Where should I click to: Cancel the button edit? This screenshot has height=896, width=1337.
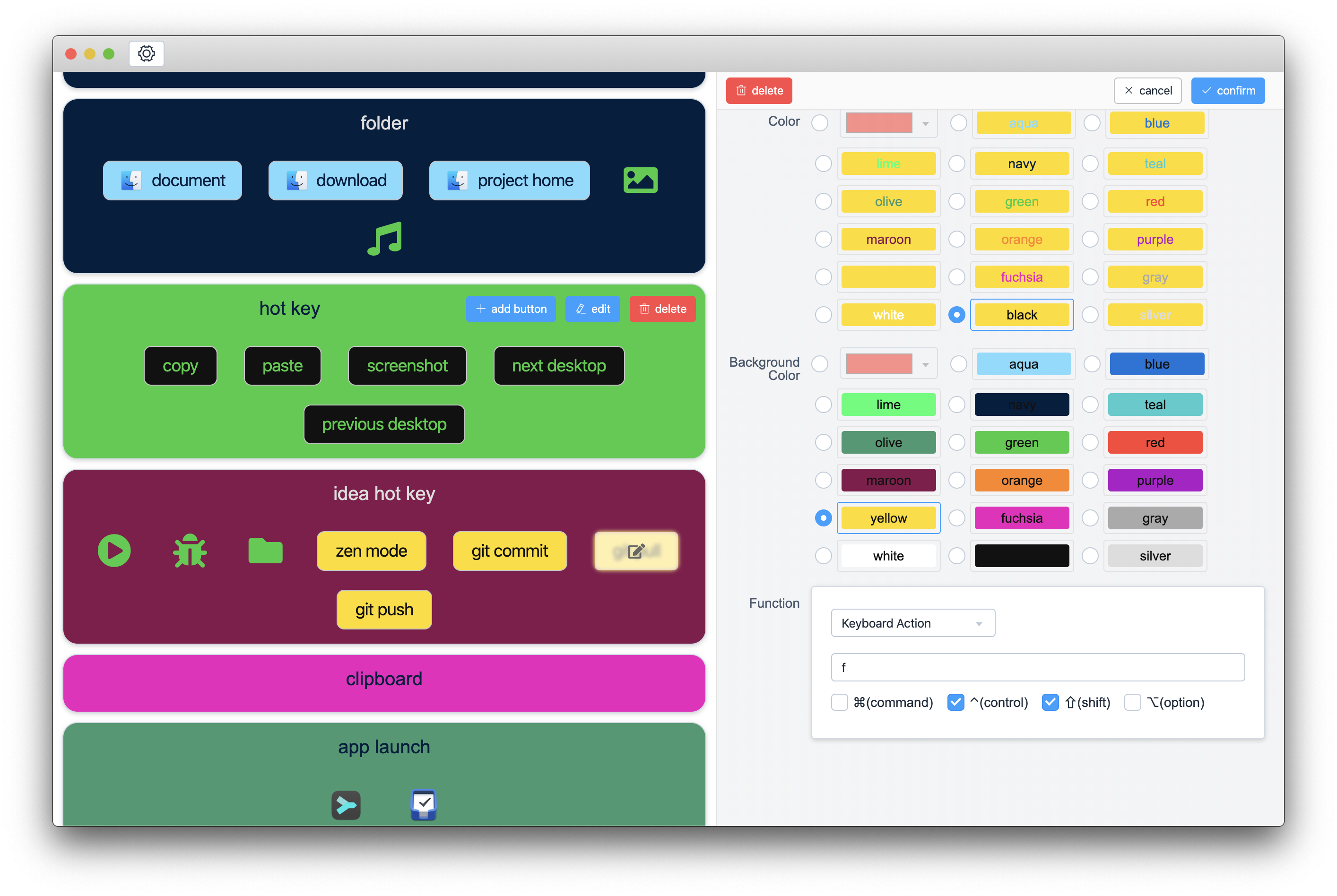point(1147,90)
